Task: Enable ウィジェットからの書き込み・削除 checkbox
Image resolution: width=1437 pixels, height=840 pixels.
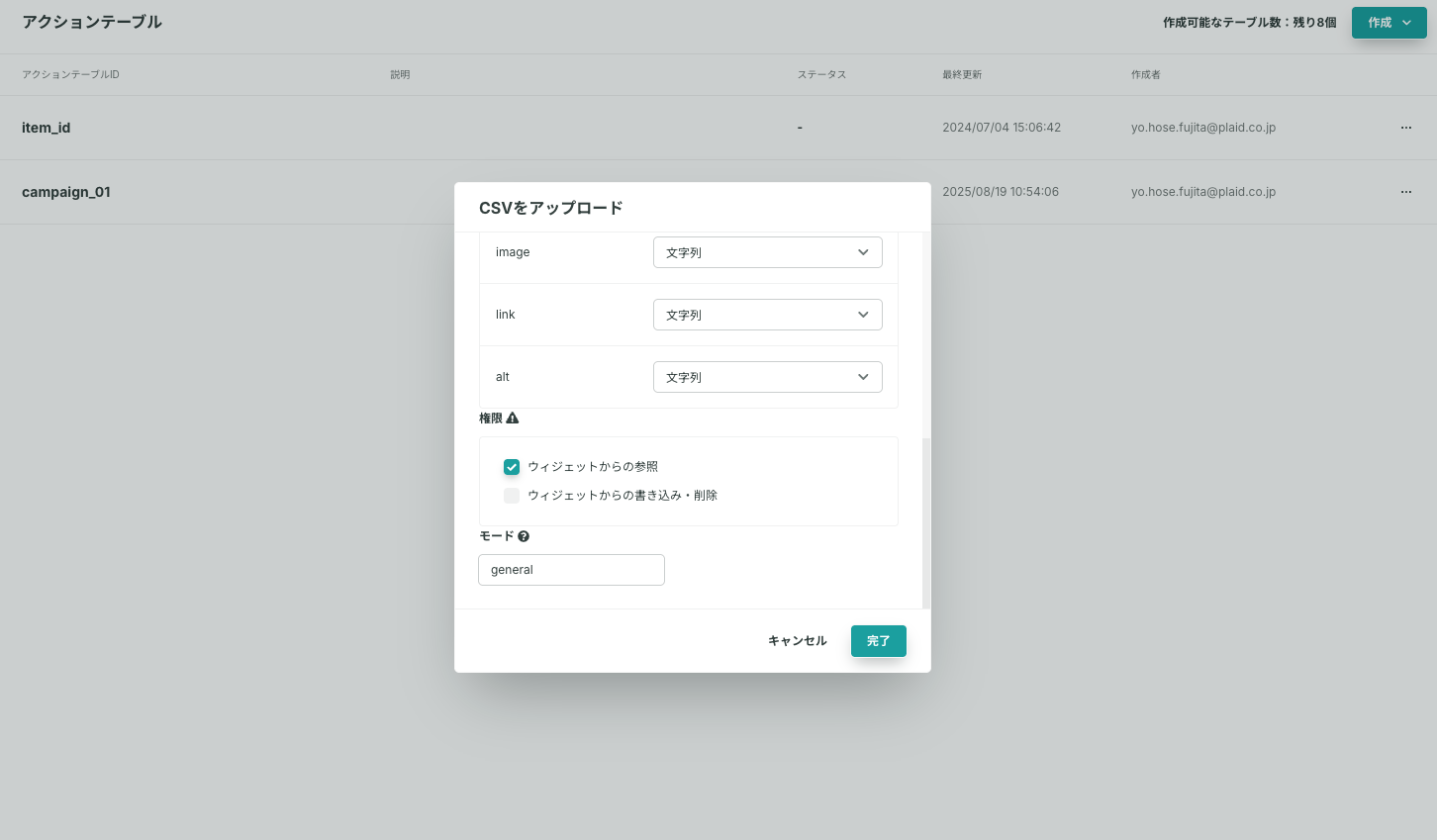Action: point(512,496)
